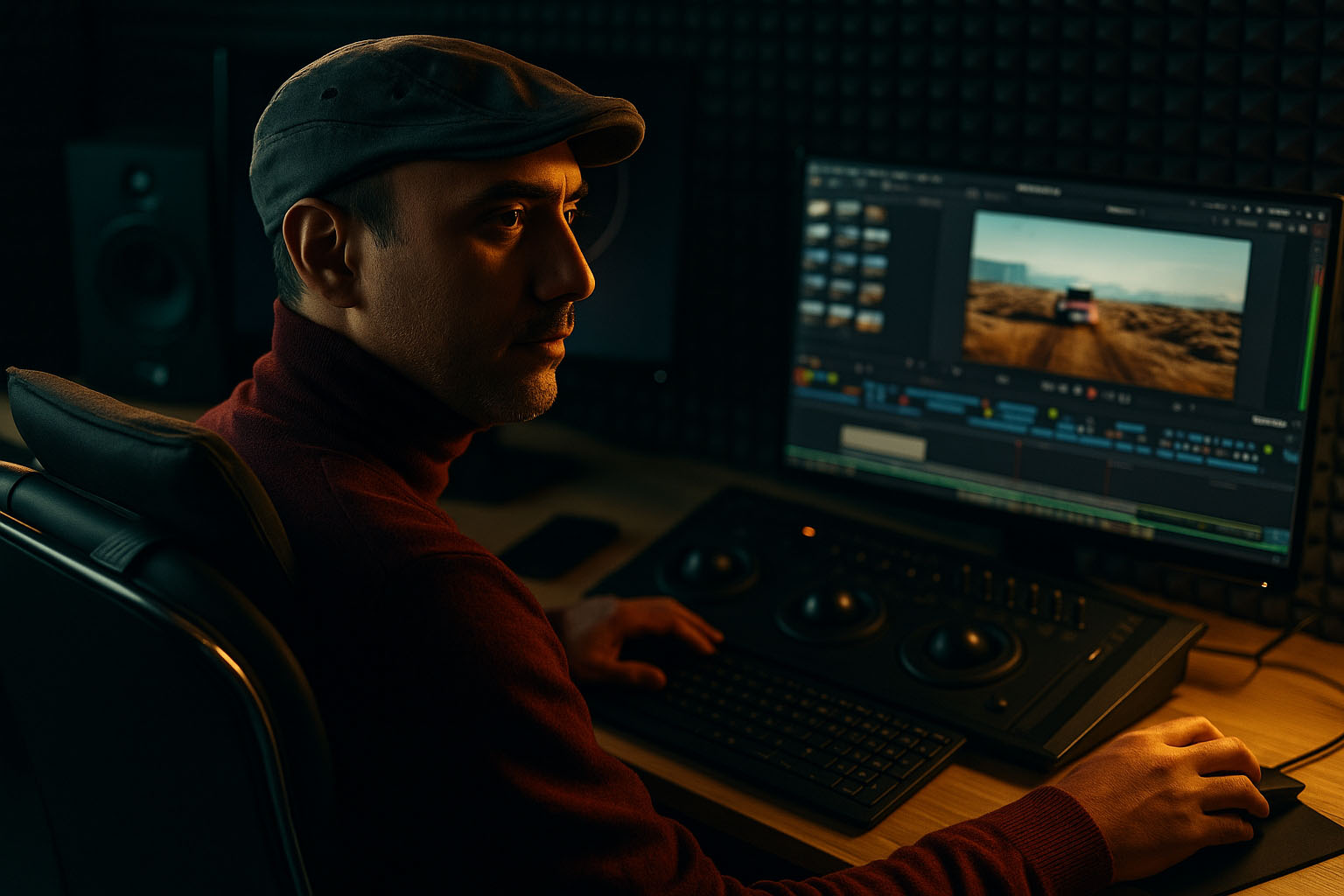Viewport: 1344px width, 896px height.
Task: Click the red circle at the timeline toolbar's left end
Action: pyautogui.click(x=800, y=376)
